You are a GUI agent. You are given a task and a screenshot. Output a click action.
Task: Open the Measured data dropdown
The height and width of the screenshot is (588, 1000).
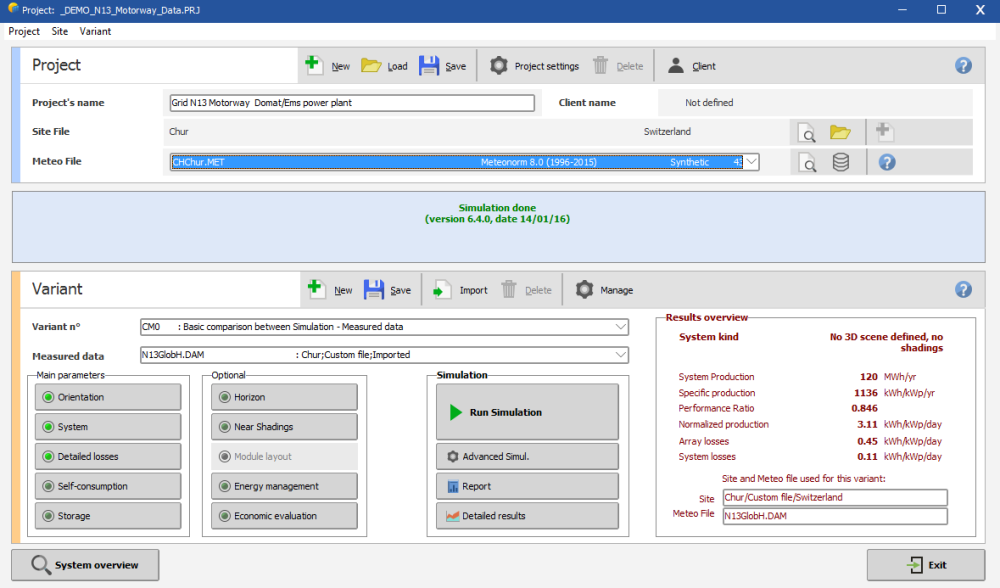tap(620, 355)
